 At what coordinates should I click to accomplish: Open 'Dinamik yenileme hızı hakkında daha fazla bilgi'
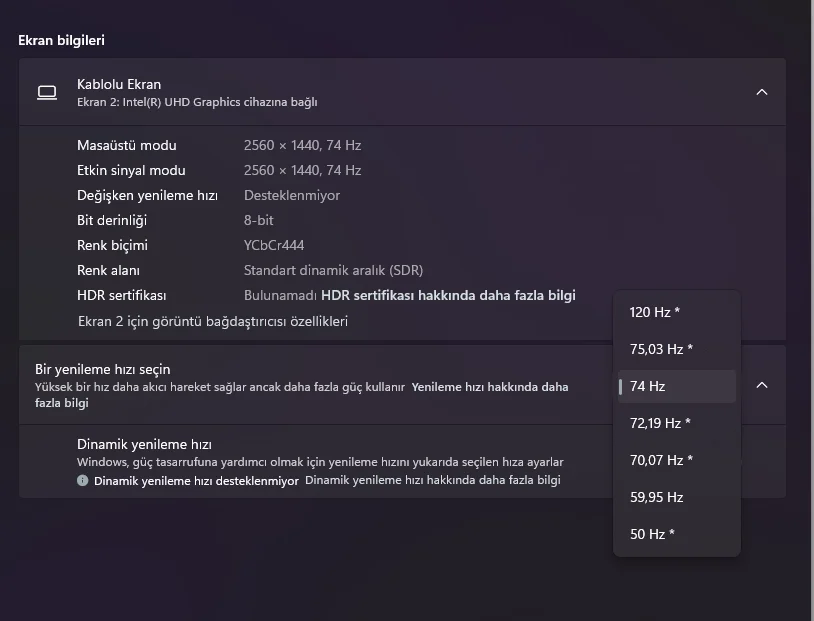coord(432,480)
